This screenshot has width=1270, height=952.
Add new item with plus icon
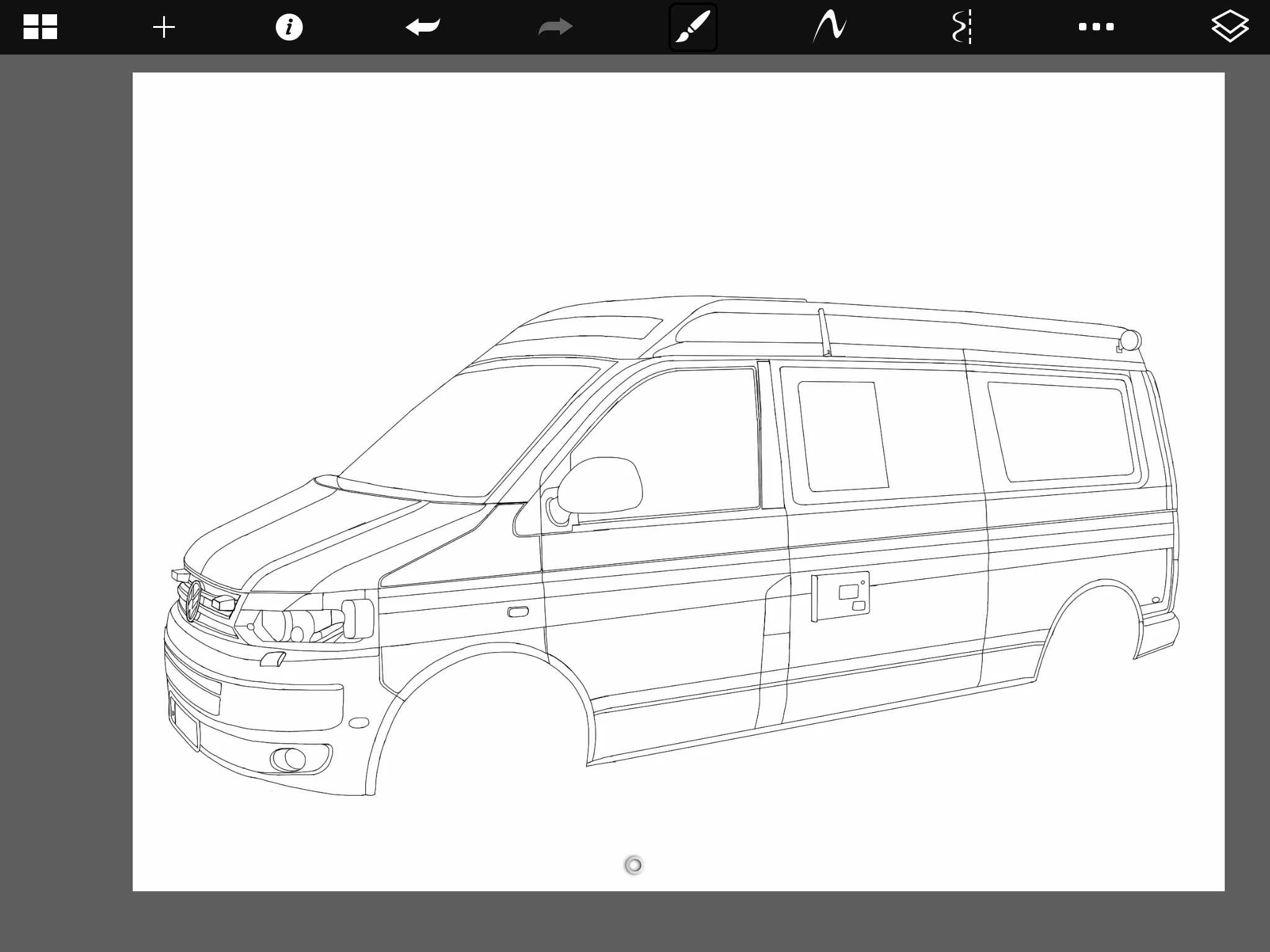click(x=164, y=27)
